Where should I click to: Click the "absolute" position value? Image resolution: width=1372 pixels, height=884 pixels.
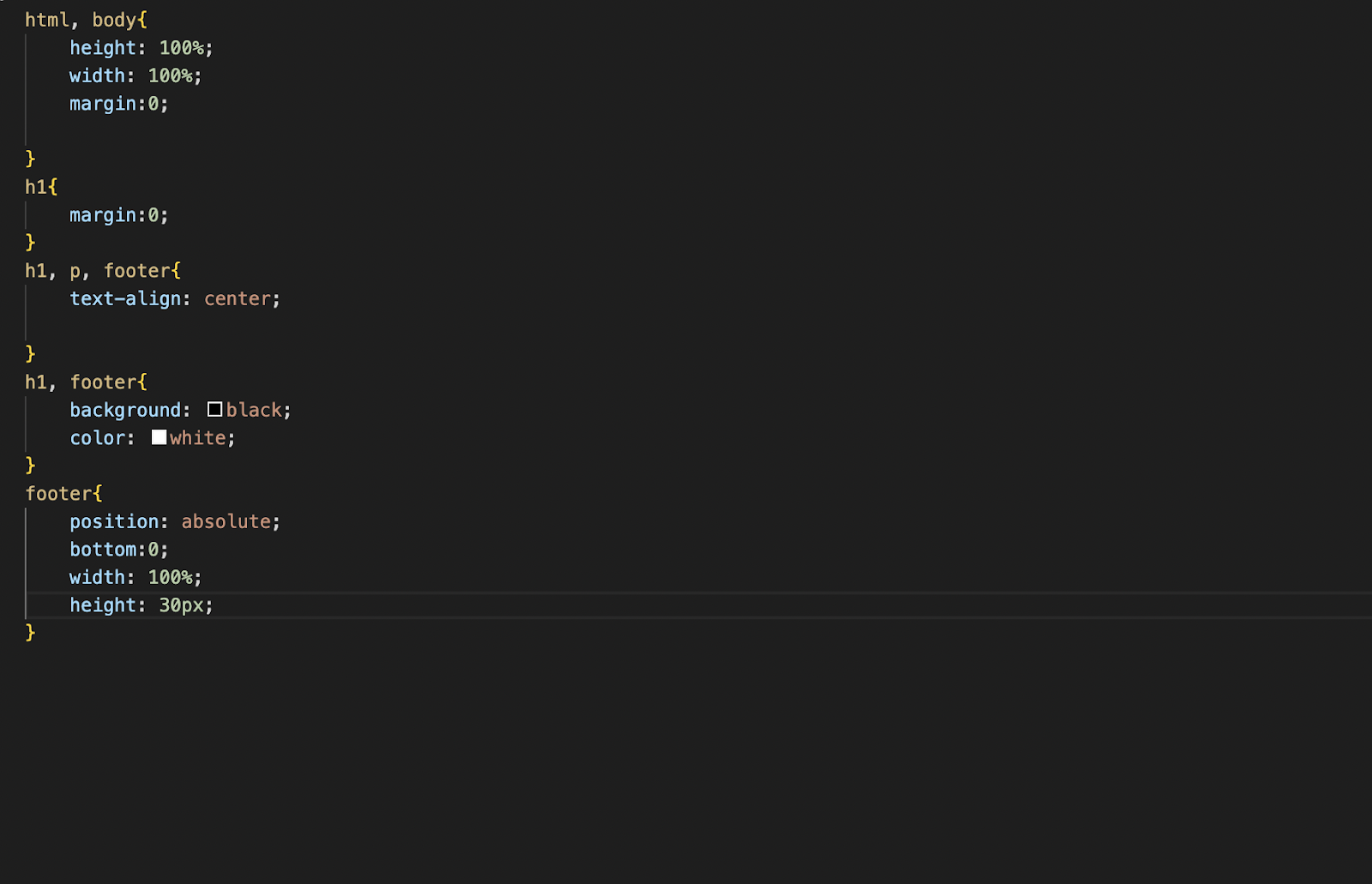click(x=226, y=521)
